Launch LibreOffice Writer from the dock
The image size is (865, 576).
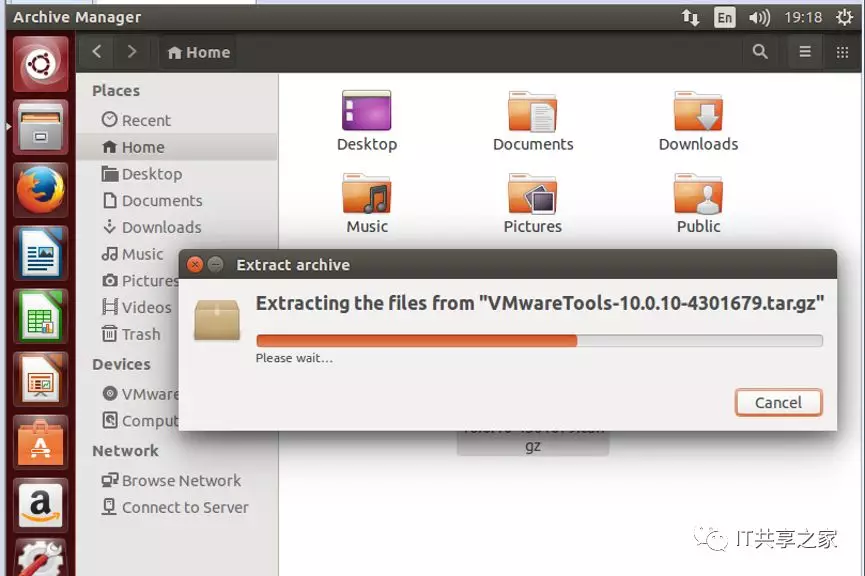40,253
